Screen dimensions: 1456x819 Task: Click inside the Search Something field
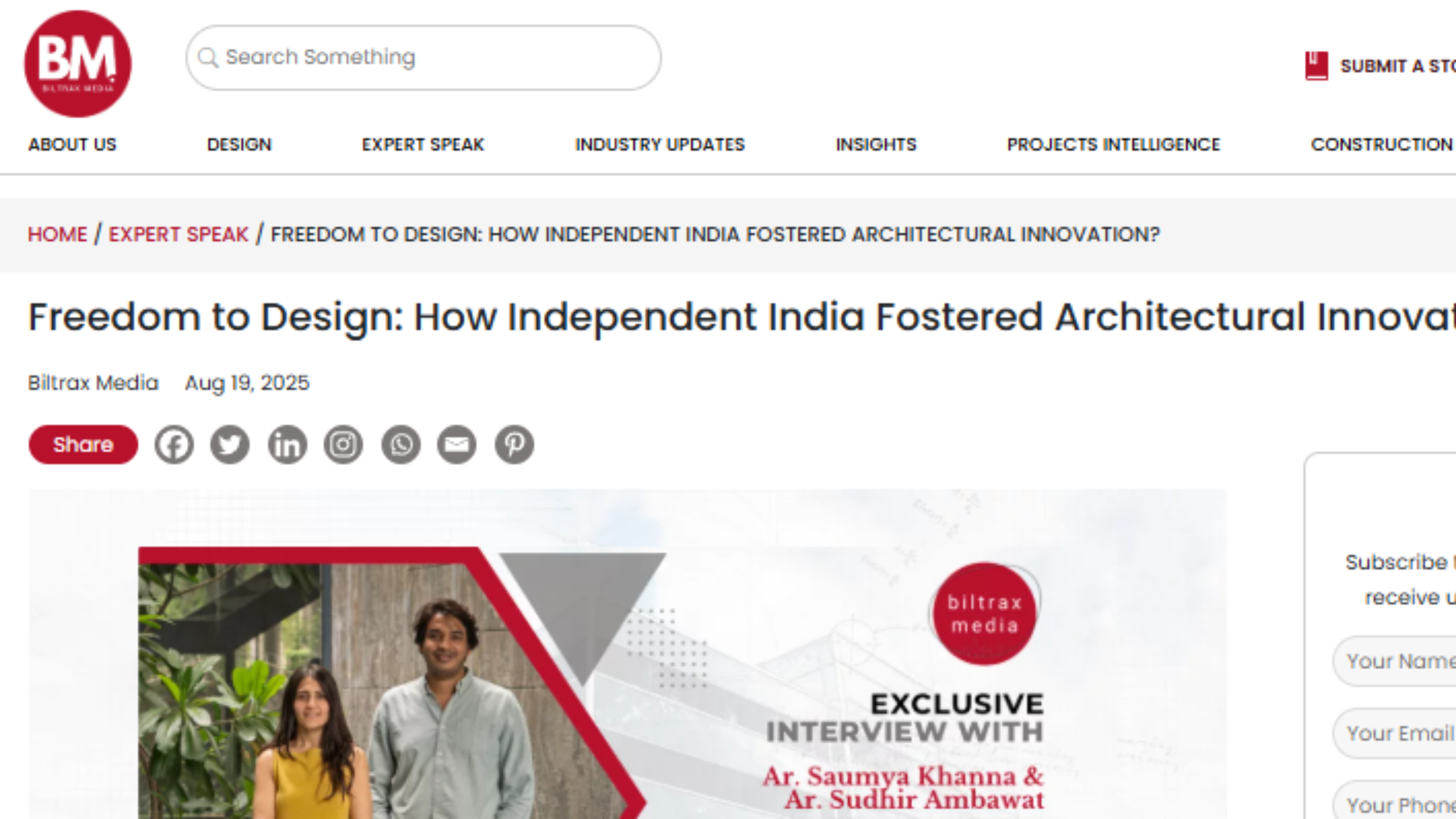tap(424, 57)
